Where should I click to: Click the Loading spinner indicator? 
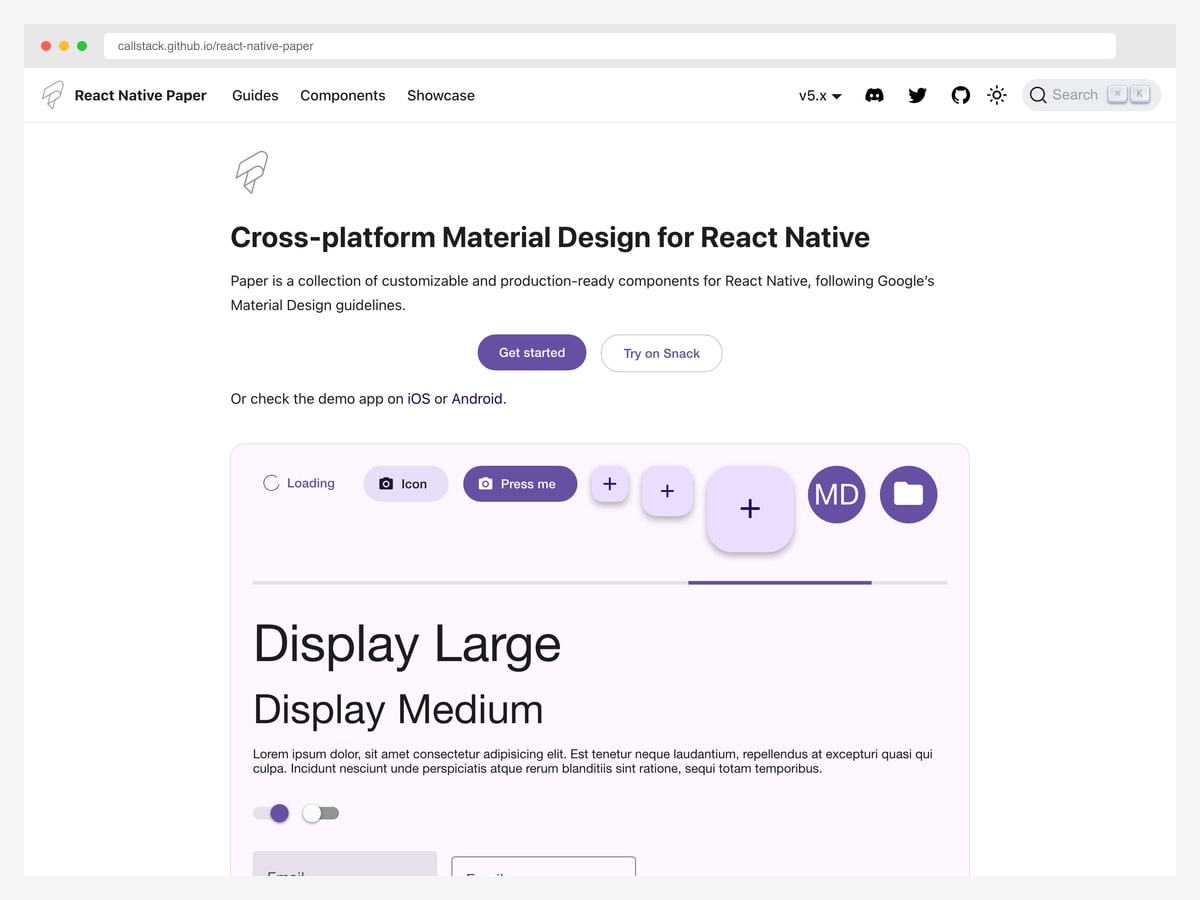[270, 483]
